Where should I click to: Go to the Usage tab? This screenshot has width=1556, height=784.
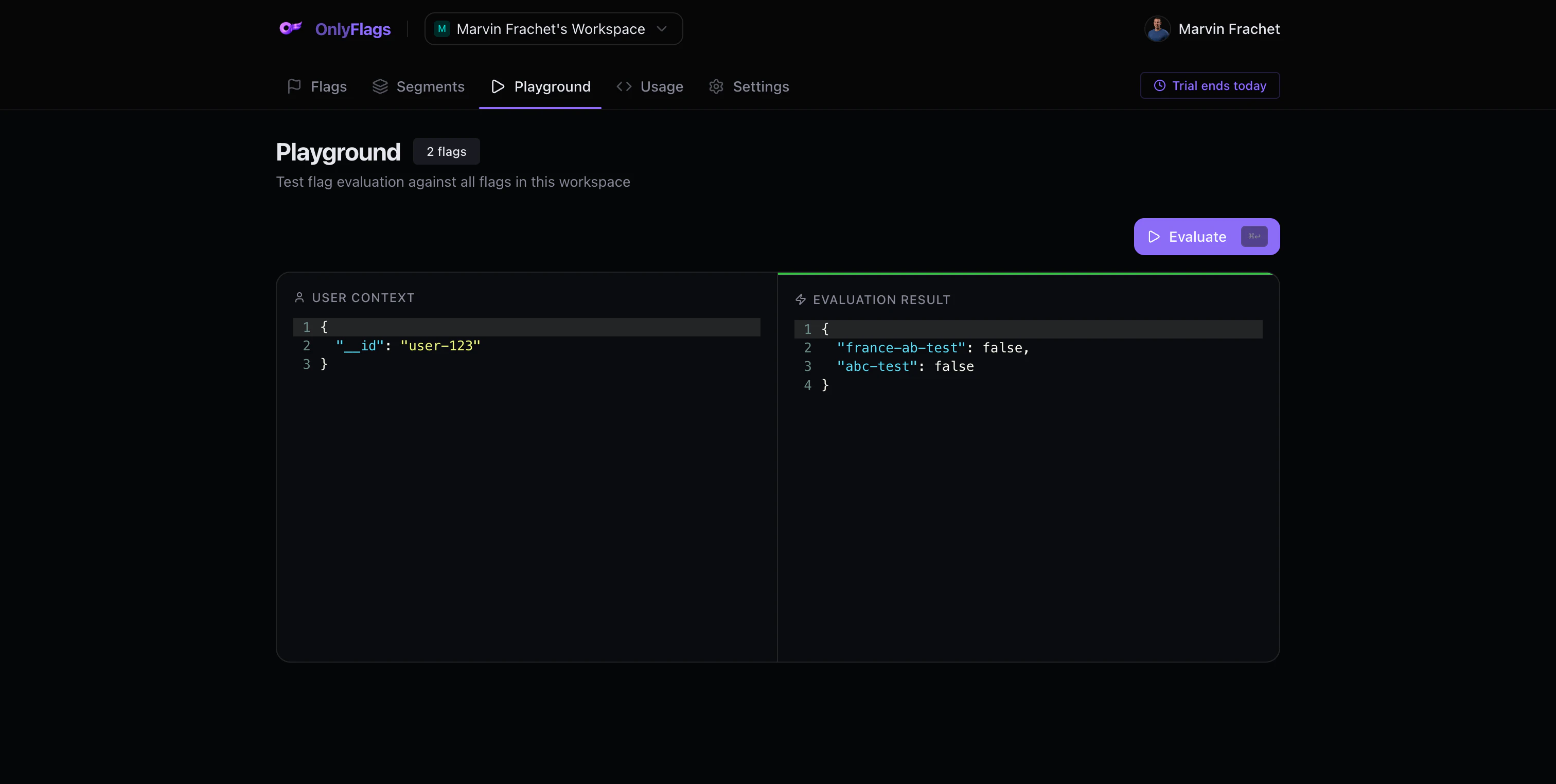[661, 86]
